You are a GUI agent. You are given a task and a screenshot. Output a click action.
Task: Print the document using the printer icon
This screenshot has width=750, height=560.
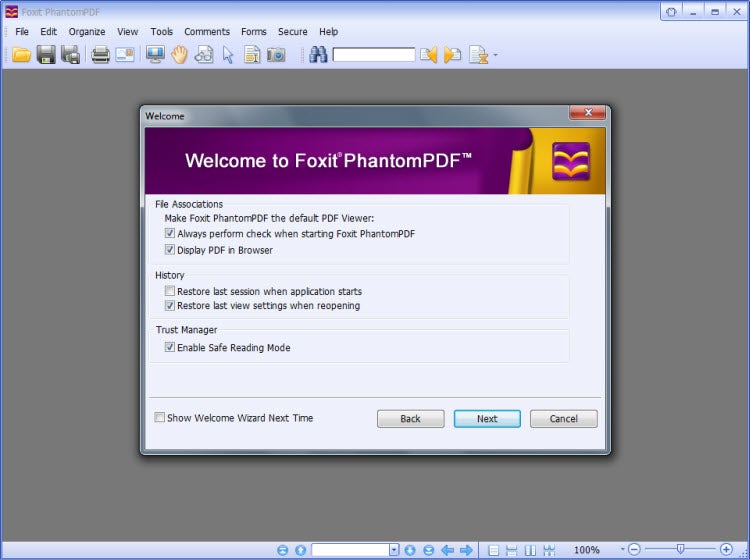[x=100, y=55]
